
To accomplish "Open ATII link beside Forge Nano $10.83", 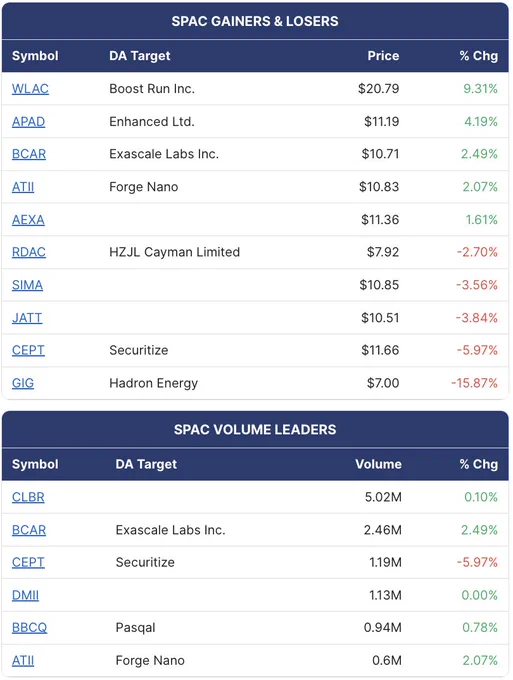I will [23, 187].
